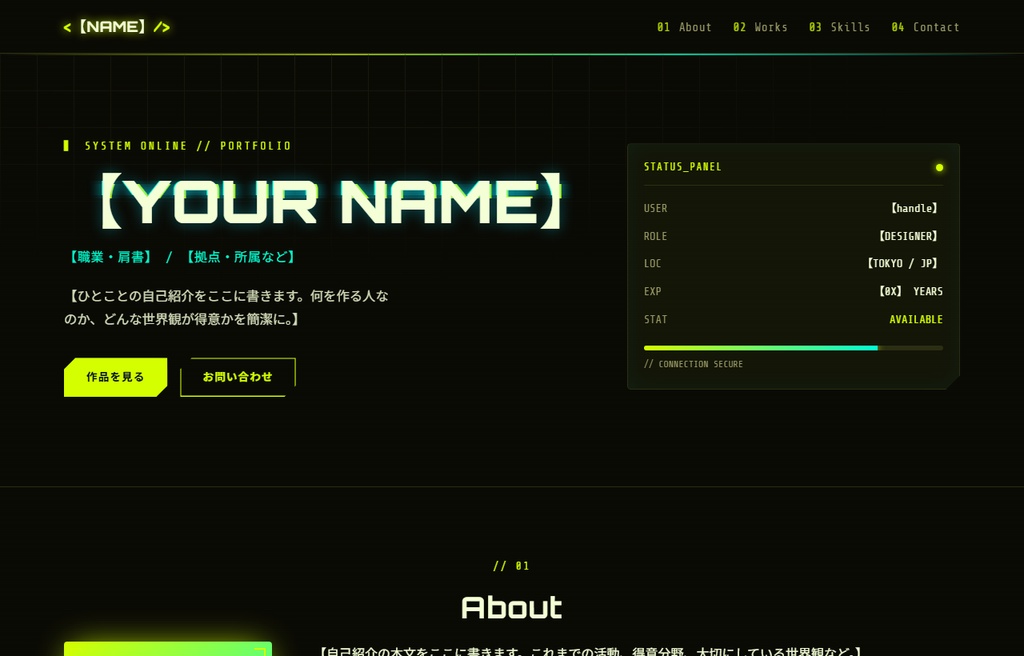Click the 【職業・肩書】 subtitle text
The image size is (1024, 656).
pos(110,257)
